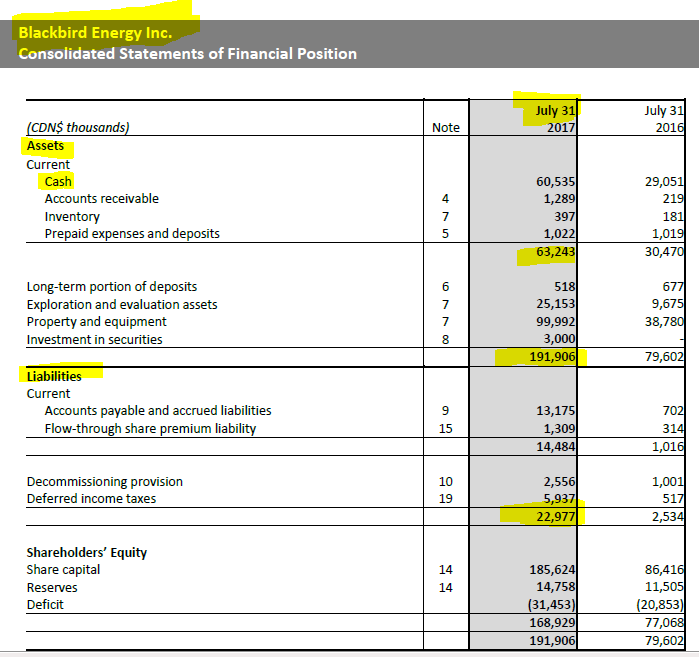
Task: Click the Note column header
Action: (445, 127)
